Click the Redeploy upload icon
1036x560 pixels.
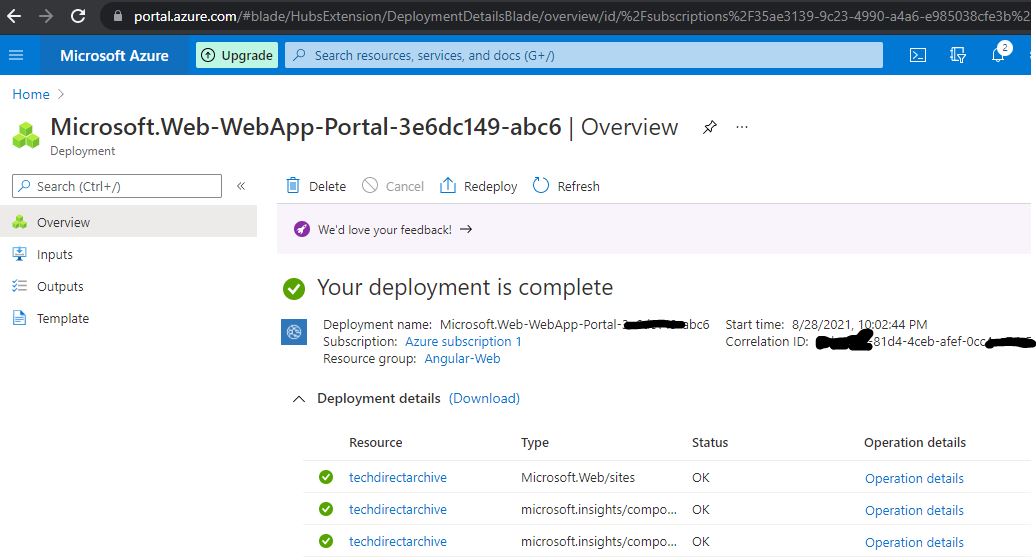pyautogui.click(x=448, y=186)
